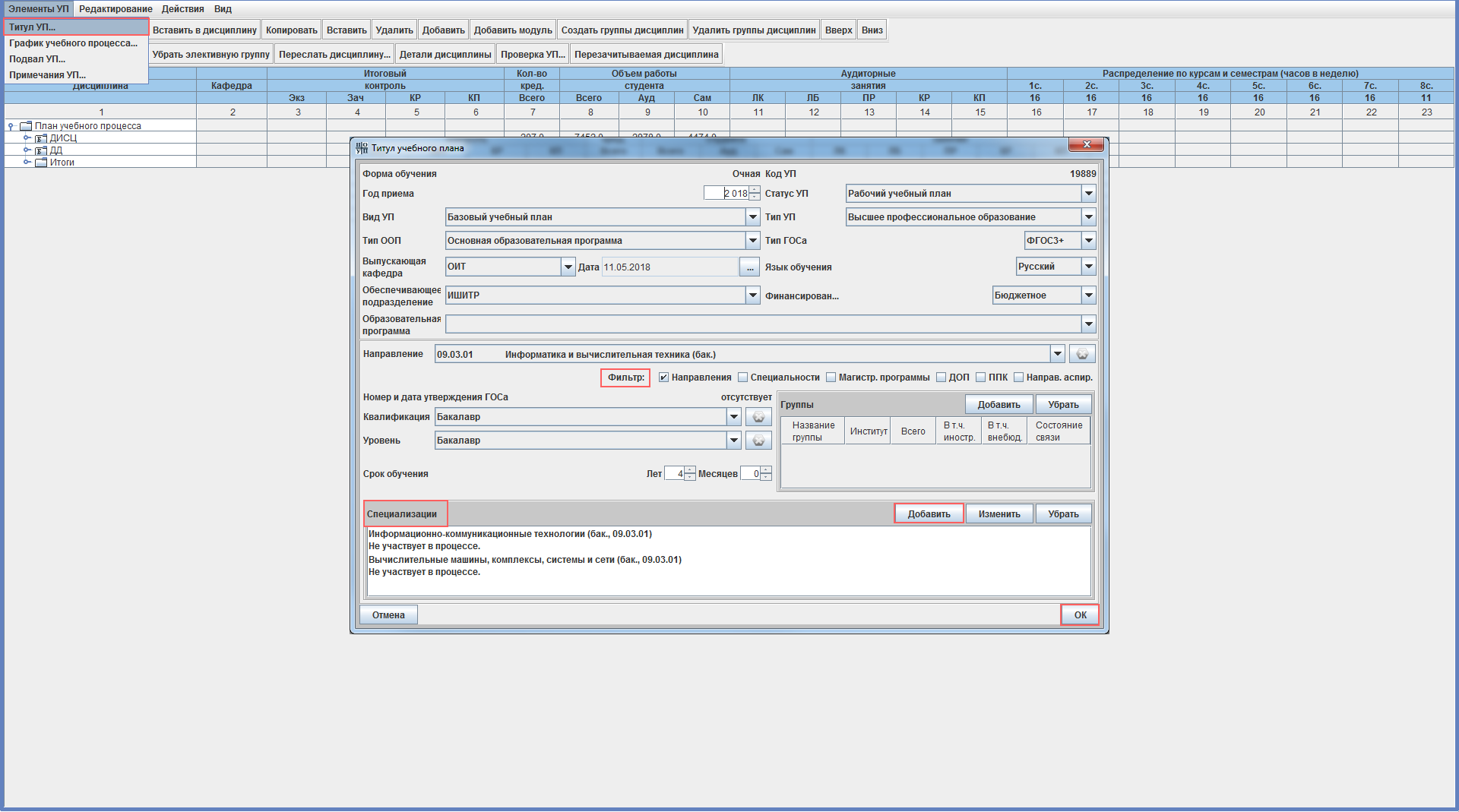Click Убрать in the Группы panel
This screenshot has height=812, width=1459.
tap(1063, 405)
